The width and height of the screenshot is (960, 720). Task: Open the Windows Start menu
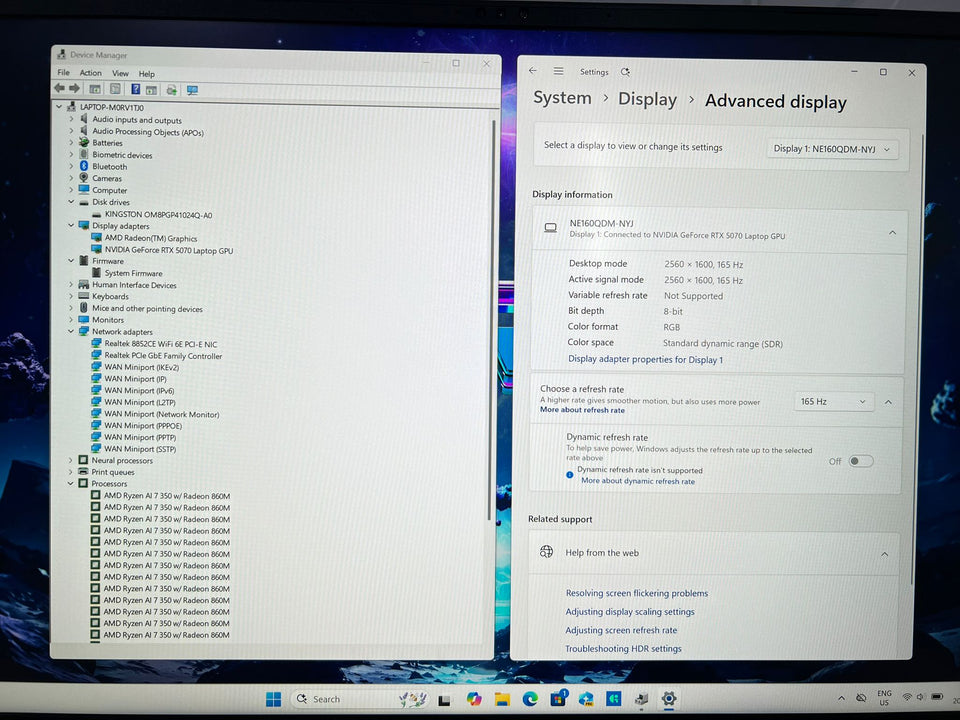(274, 699)
